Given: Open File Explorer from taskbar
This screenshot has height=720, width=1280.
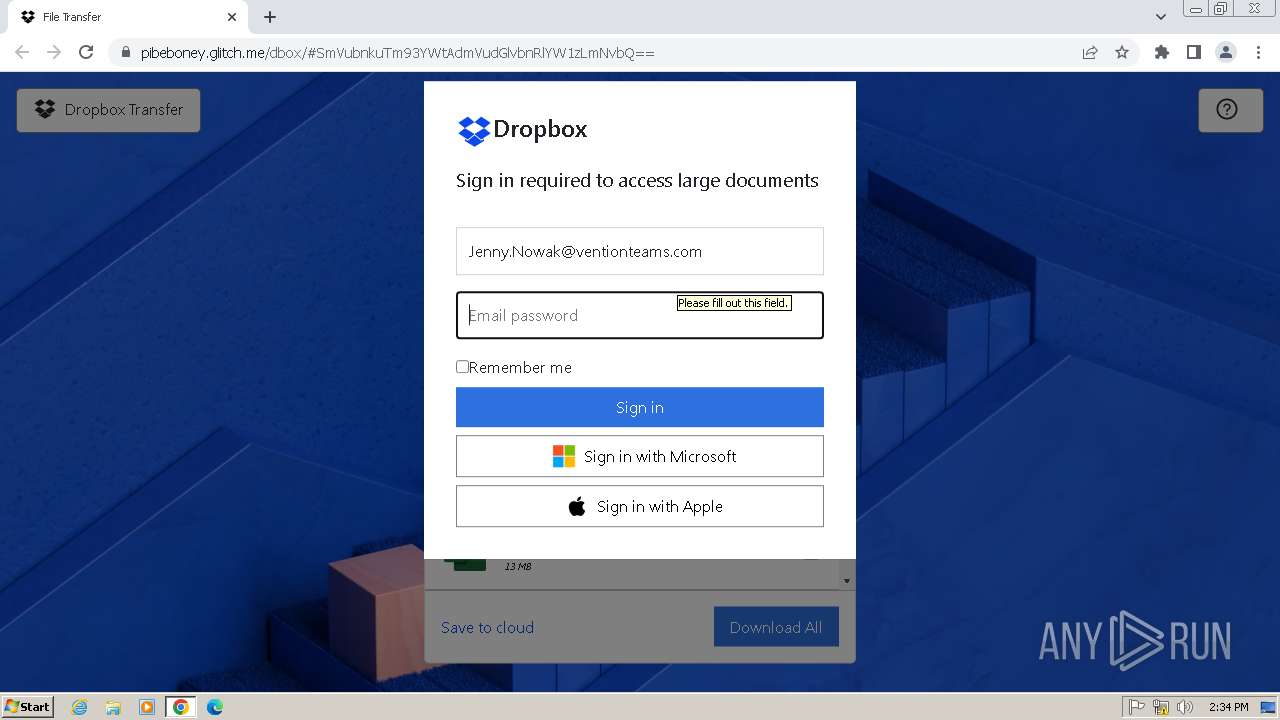Looking at the screenshot, I should click(113, 707).
